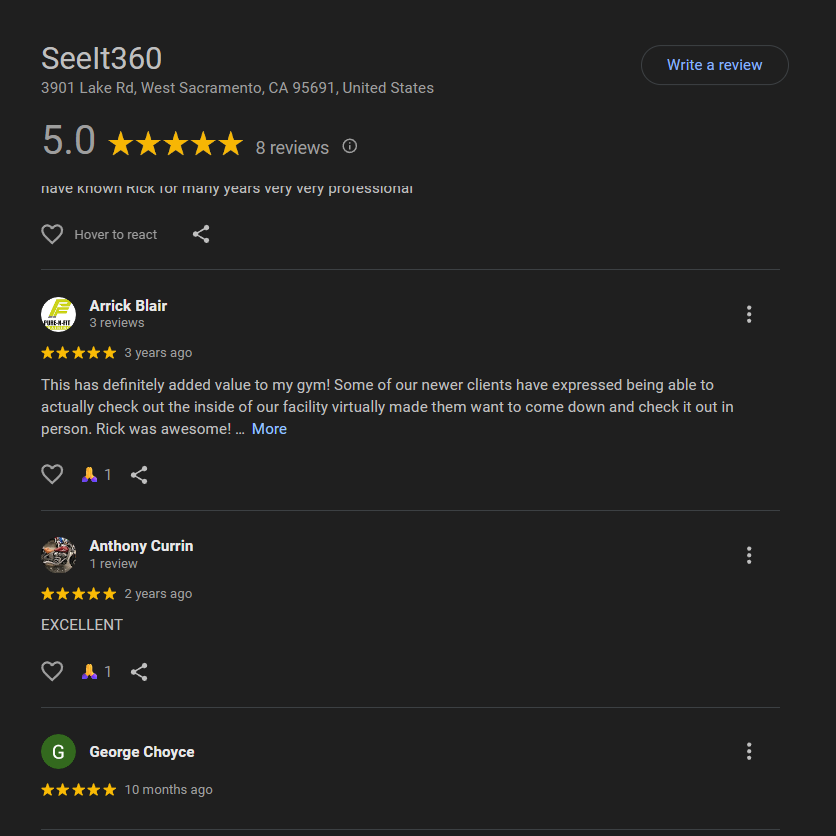Open the info tooltip next to 8 reviews
Viewport: 836px width, 836px height.
[348, 146]
